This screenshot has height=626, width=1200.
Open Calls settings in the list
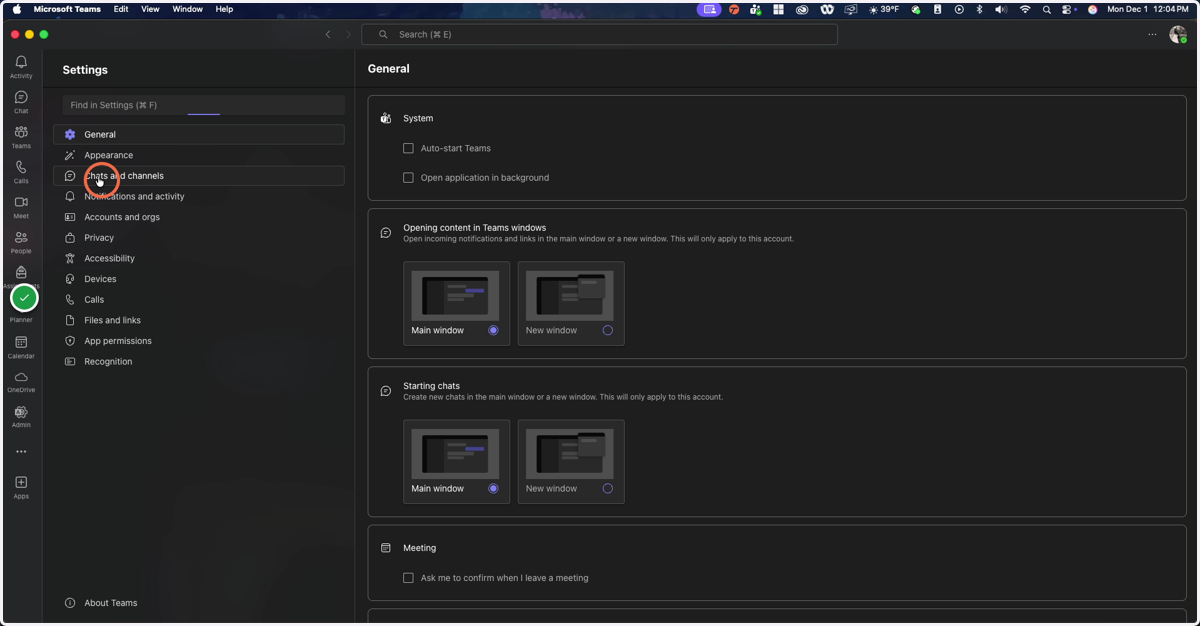click(x=199, y=300)
